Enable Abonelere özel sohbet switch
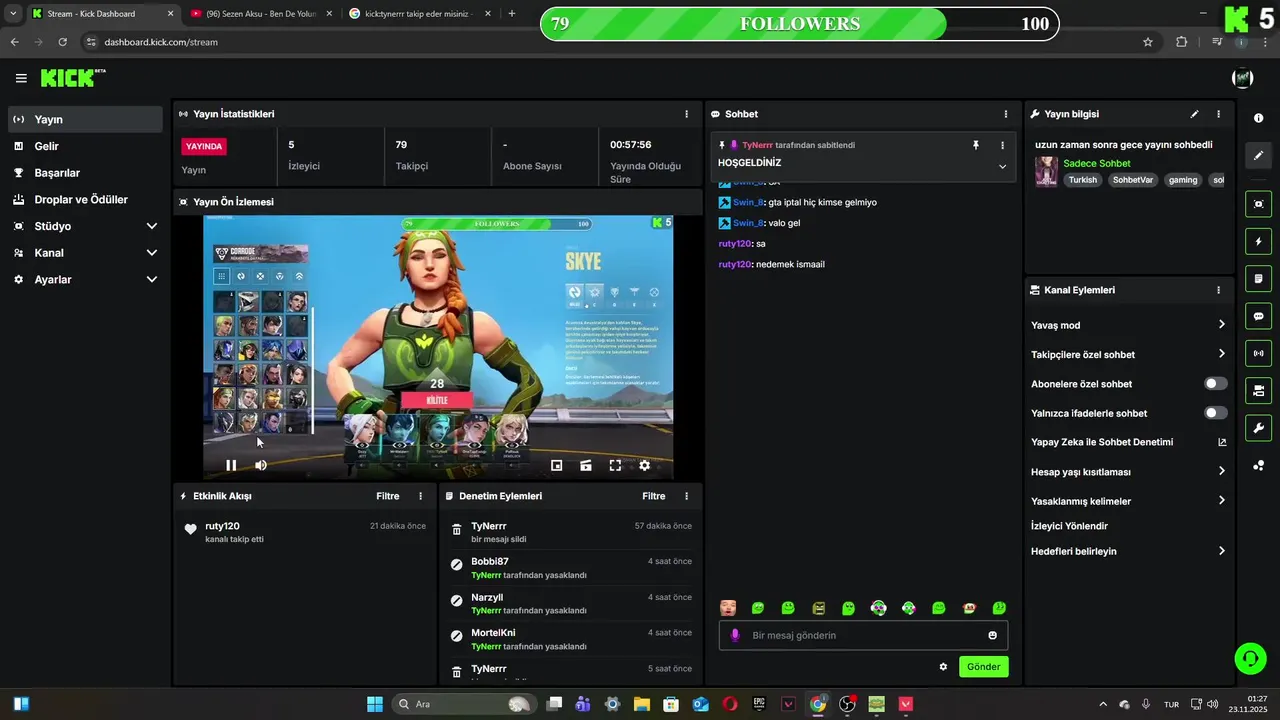The image size is (1280, 720). coord(1215,384)
